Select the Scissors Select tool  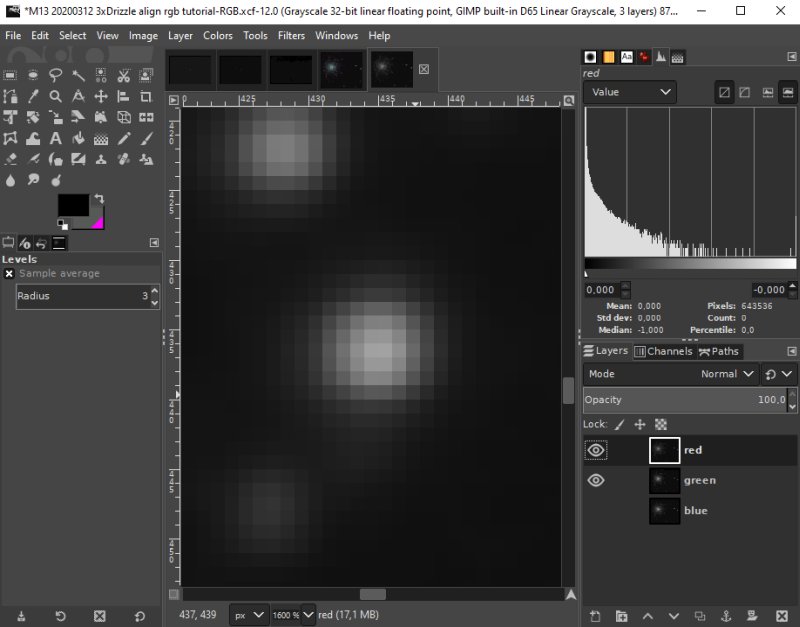[x=123, y=76]
